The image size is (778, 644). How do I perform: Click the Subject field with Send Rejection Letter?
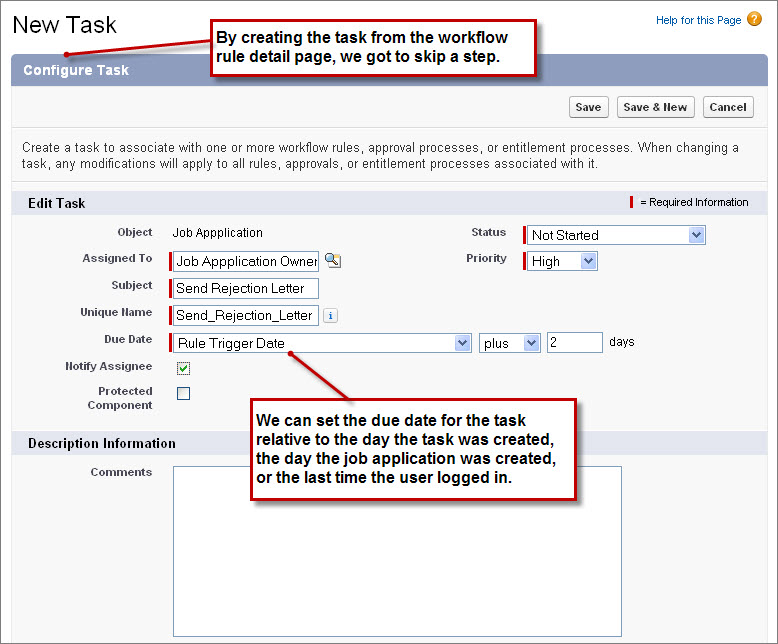pos(246,289)
